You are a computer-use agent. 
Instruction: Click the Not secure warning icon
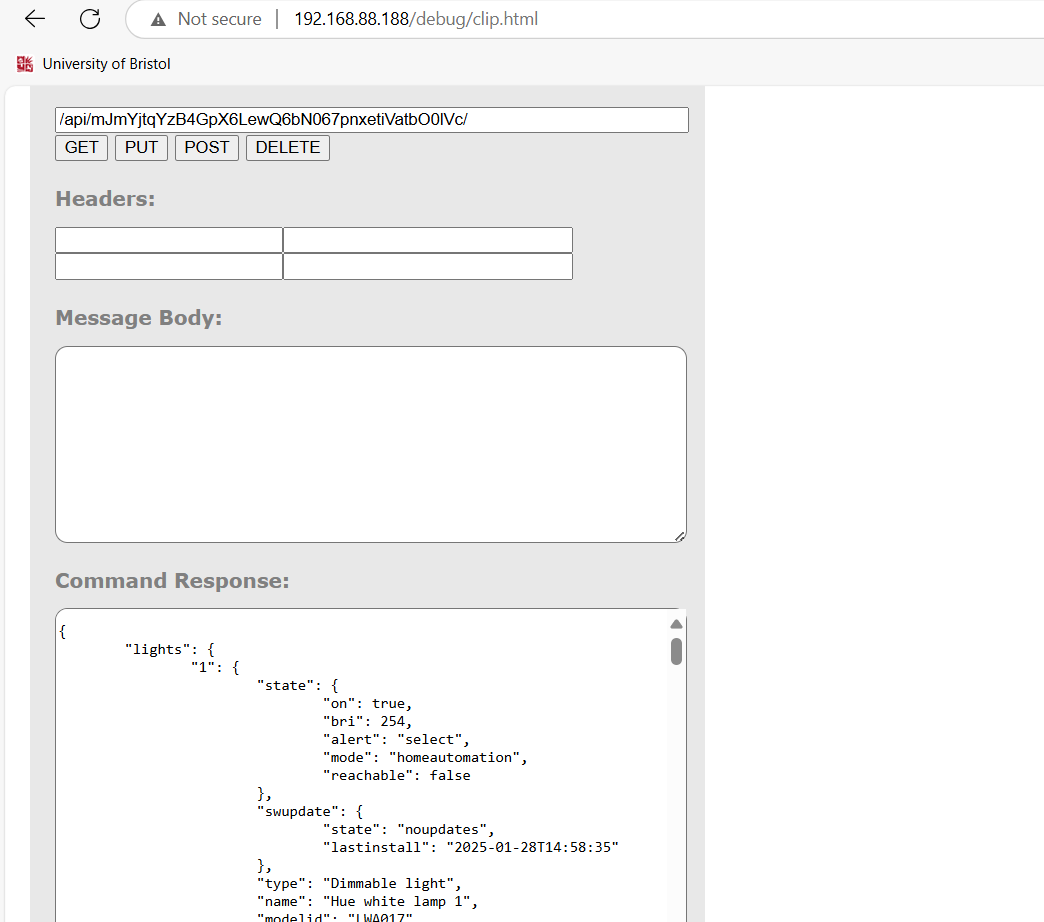coord(158,19)
